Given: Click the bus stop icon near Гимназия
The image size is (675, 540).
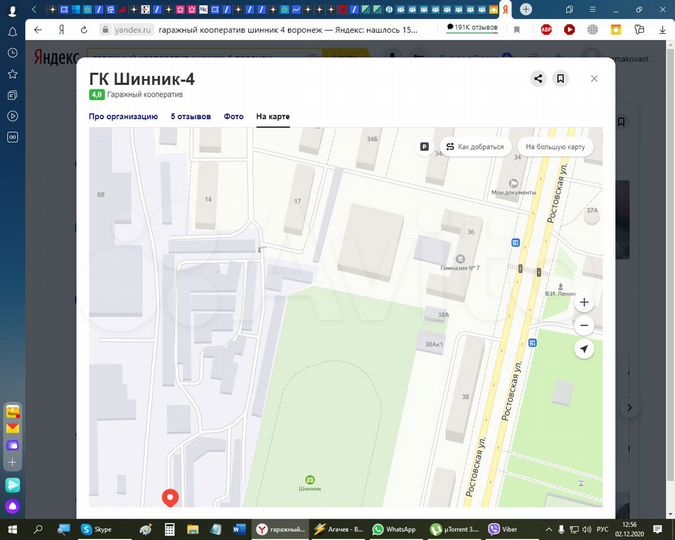Looking at the screenshot, I should 515,243.
